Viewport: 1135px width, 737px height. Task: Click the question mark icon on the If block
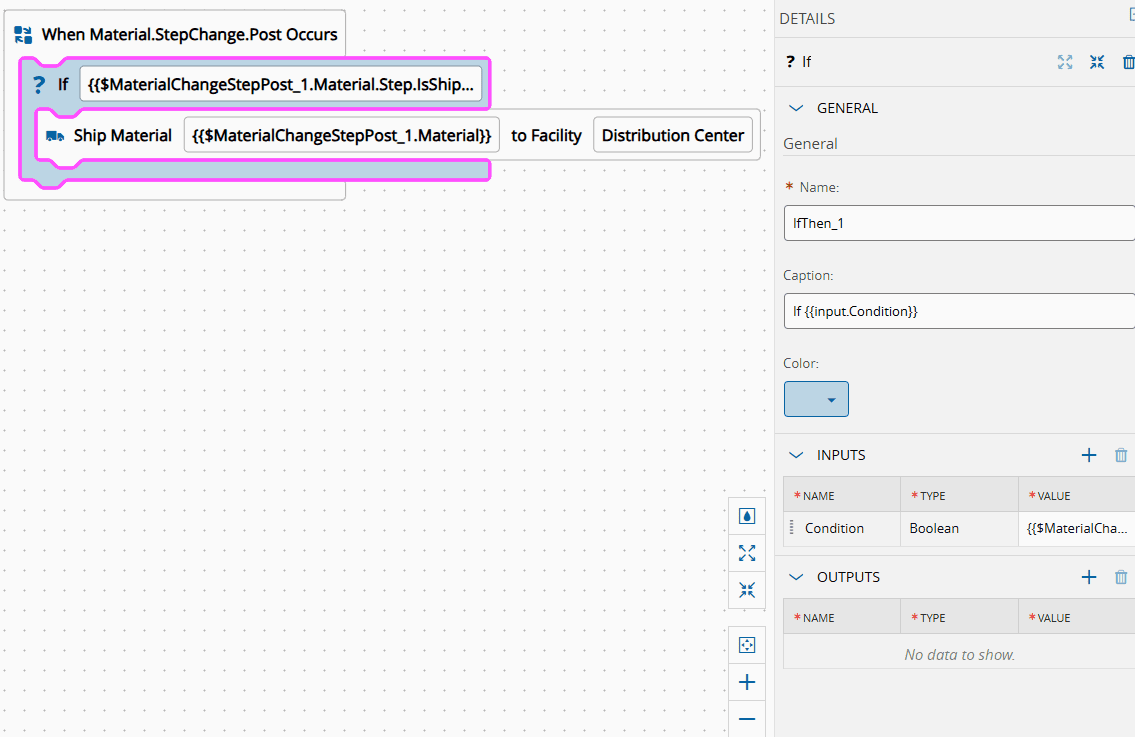(x=39, y=85)
